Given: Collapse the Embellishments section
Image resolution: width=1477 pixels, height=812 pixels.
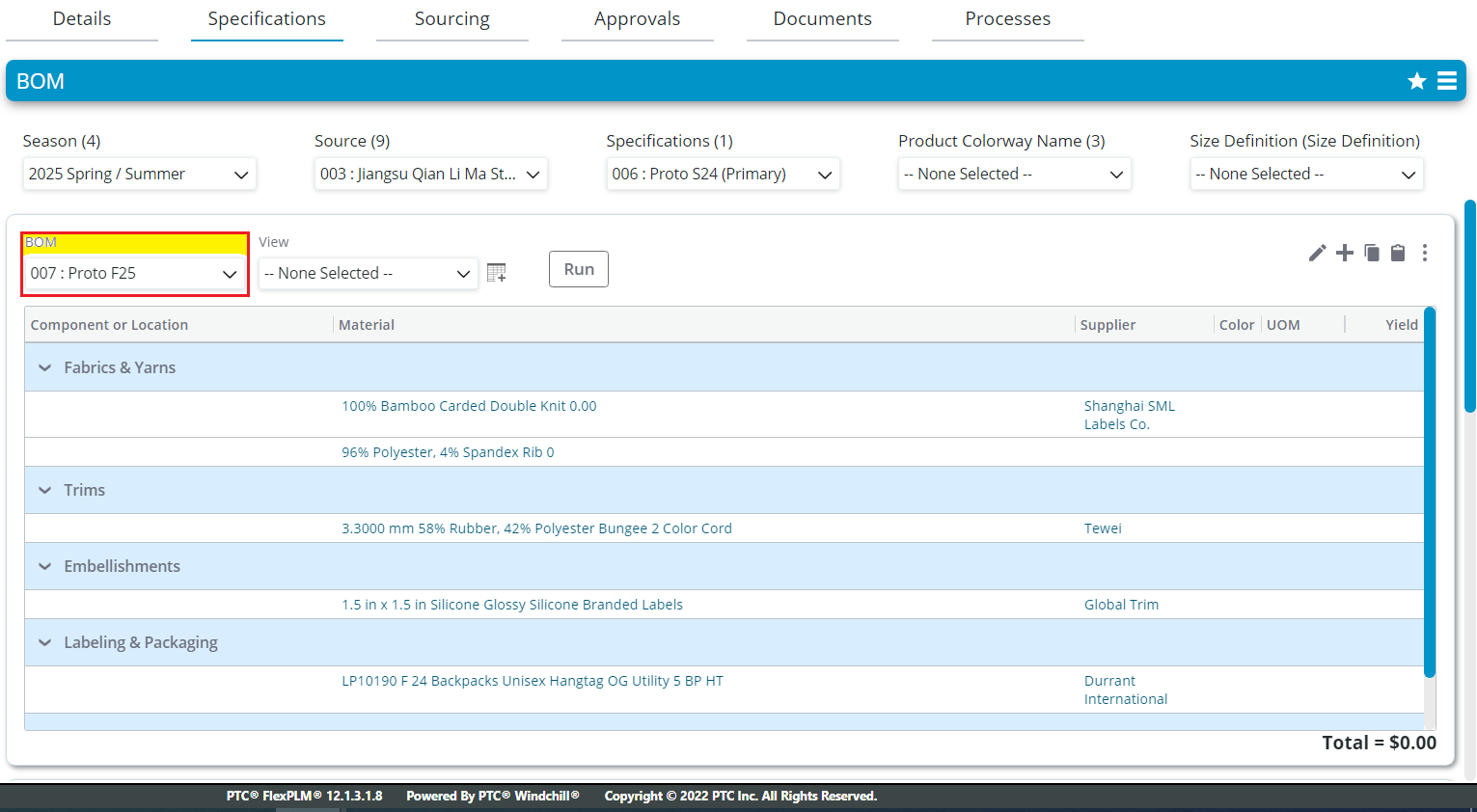Looking at the screenshot, I should pyautogui.click(x=44, y=566).
